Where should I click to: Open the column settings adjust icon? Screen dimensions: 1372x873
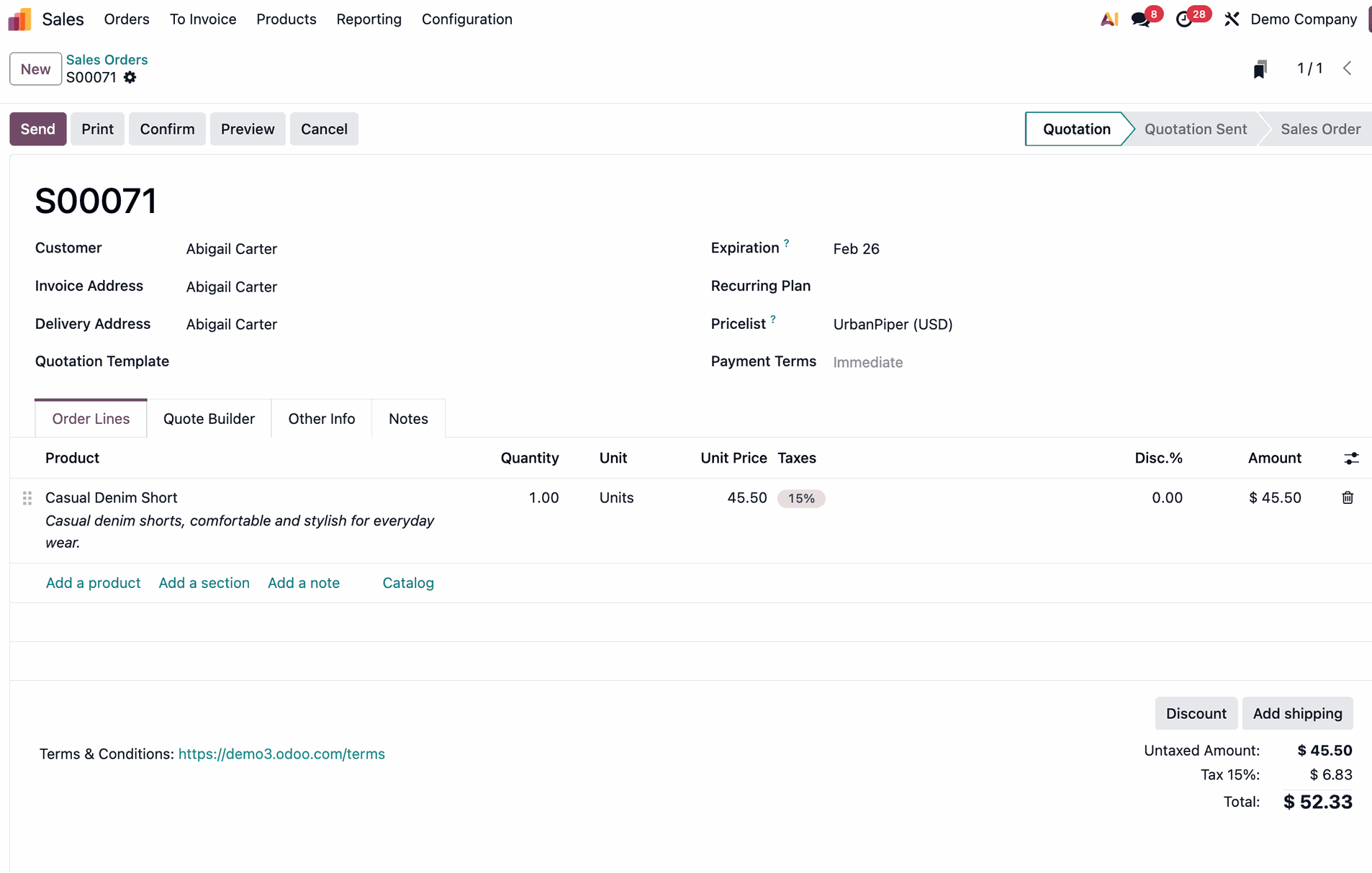pyautogui.click(x=1351, y=458)
